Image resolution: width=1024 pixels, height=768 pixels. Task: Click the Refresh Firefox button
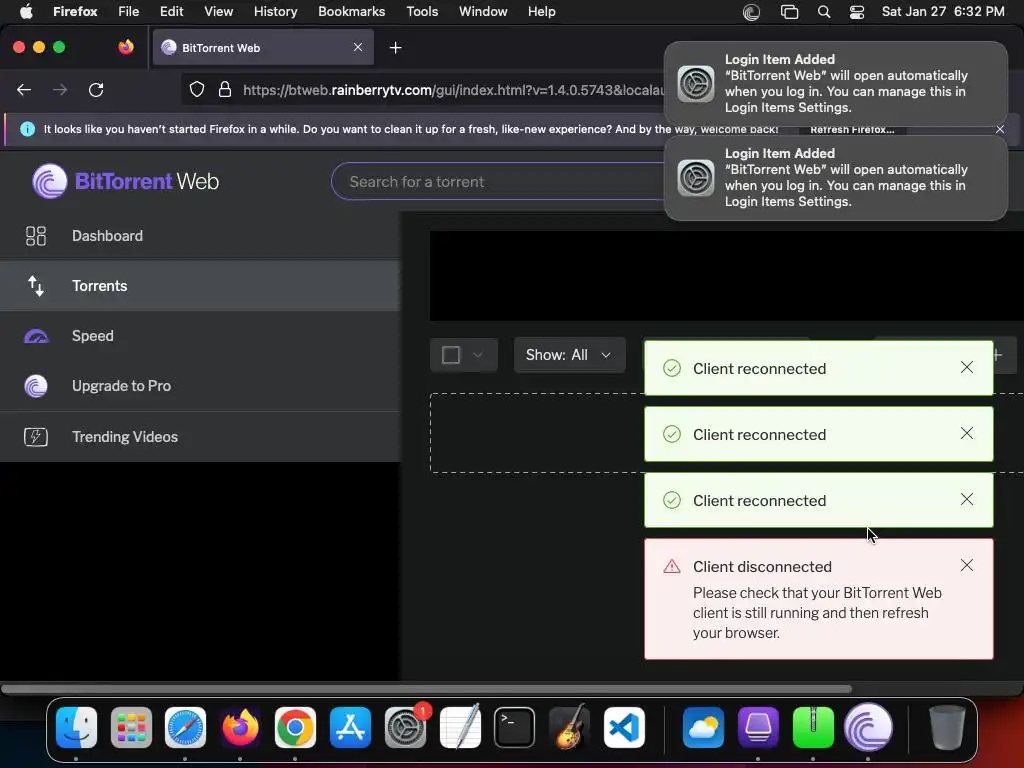click(x=852, y=129)
